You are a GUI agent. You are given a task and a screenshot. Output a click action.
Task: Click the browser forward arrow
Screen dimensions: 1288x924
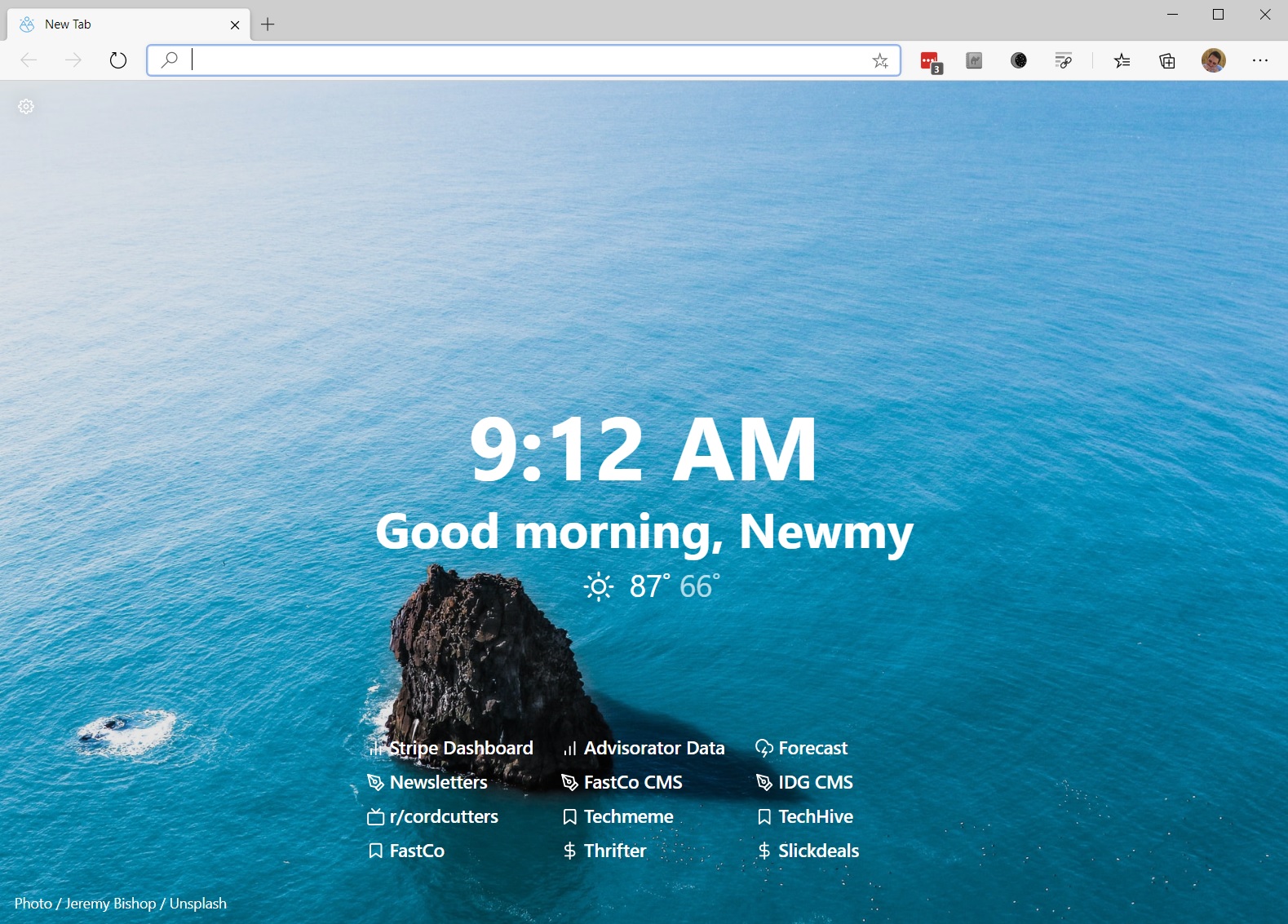[x=73, y=60]
